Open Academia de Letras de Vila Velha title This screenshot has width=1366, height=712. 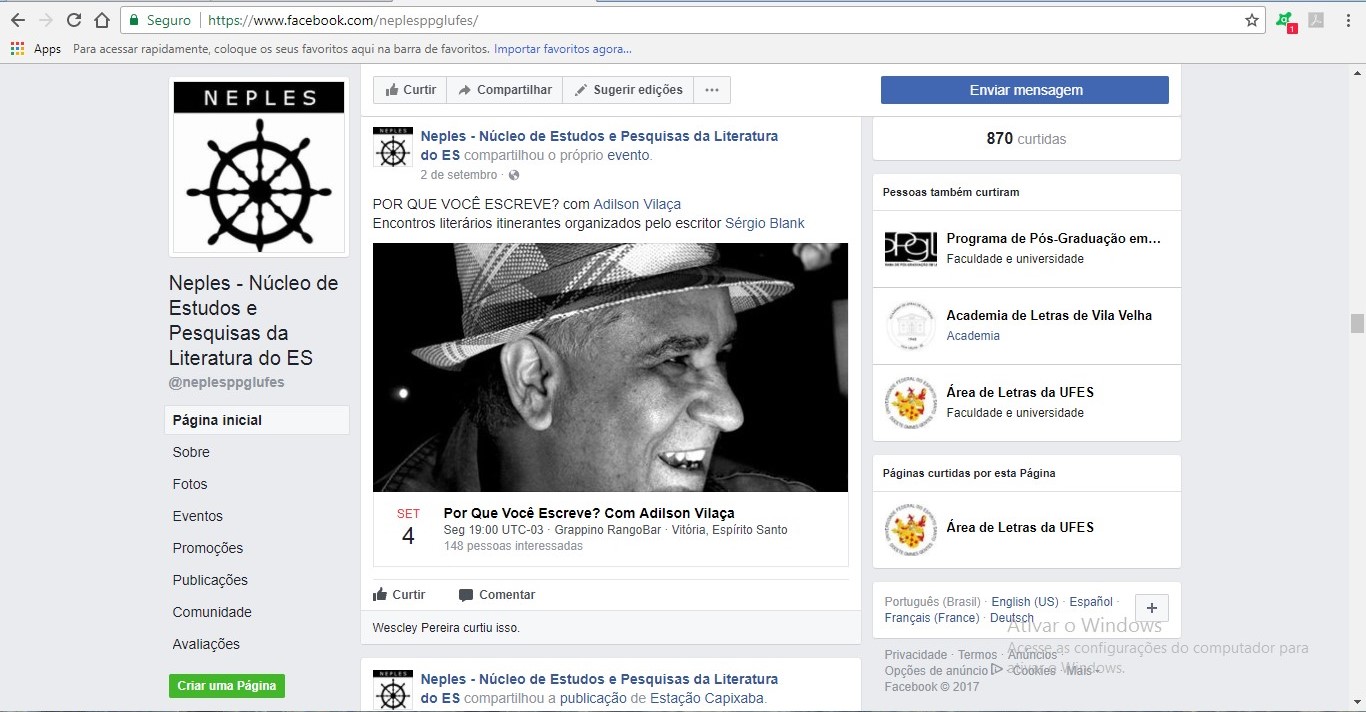tap(1049, 316)
